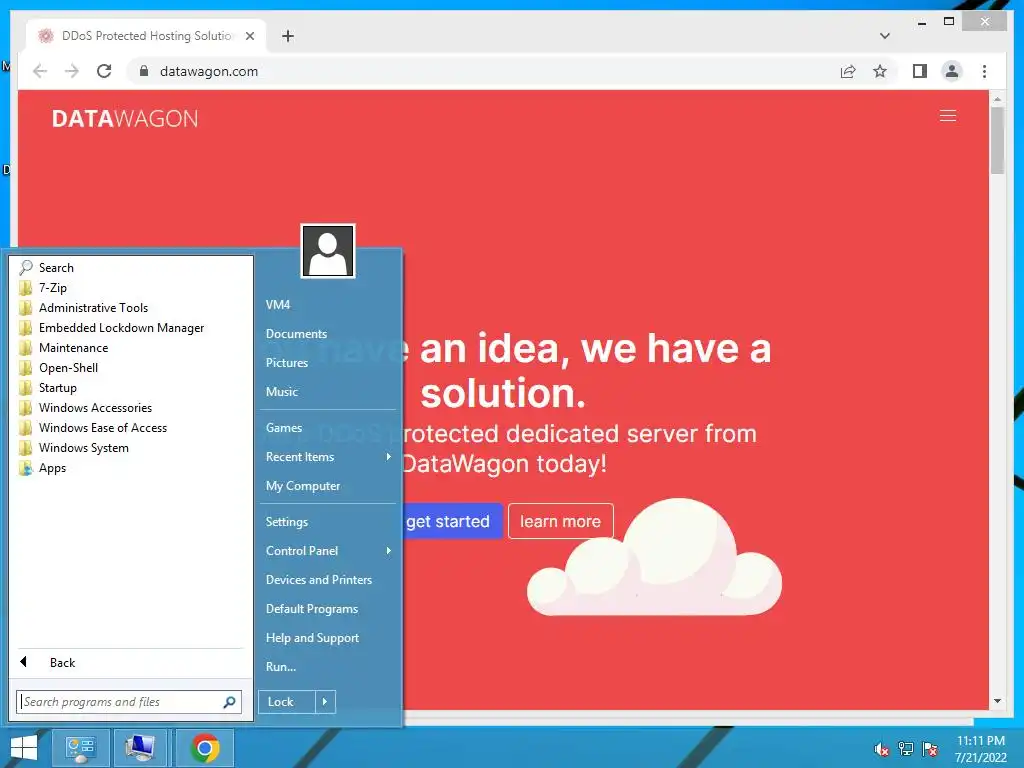Go back in Chrome history
Screen dimensions: 1024x768
click(40, 71)
